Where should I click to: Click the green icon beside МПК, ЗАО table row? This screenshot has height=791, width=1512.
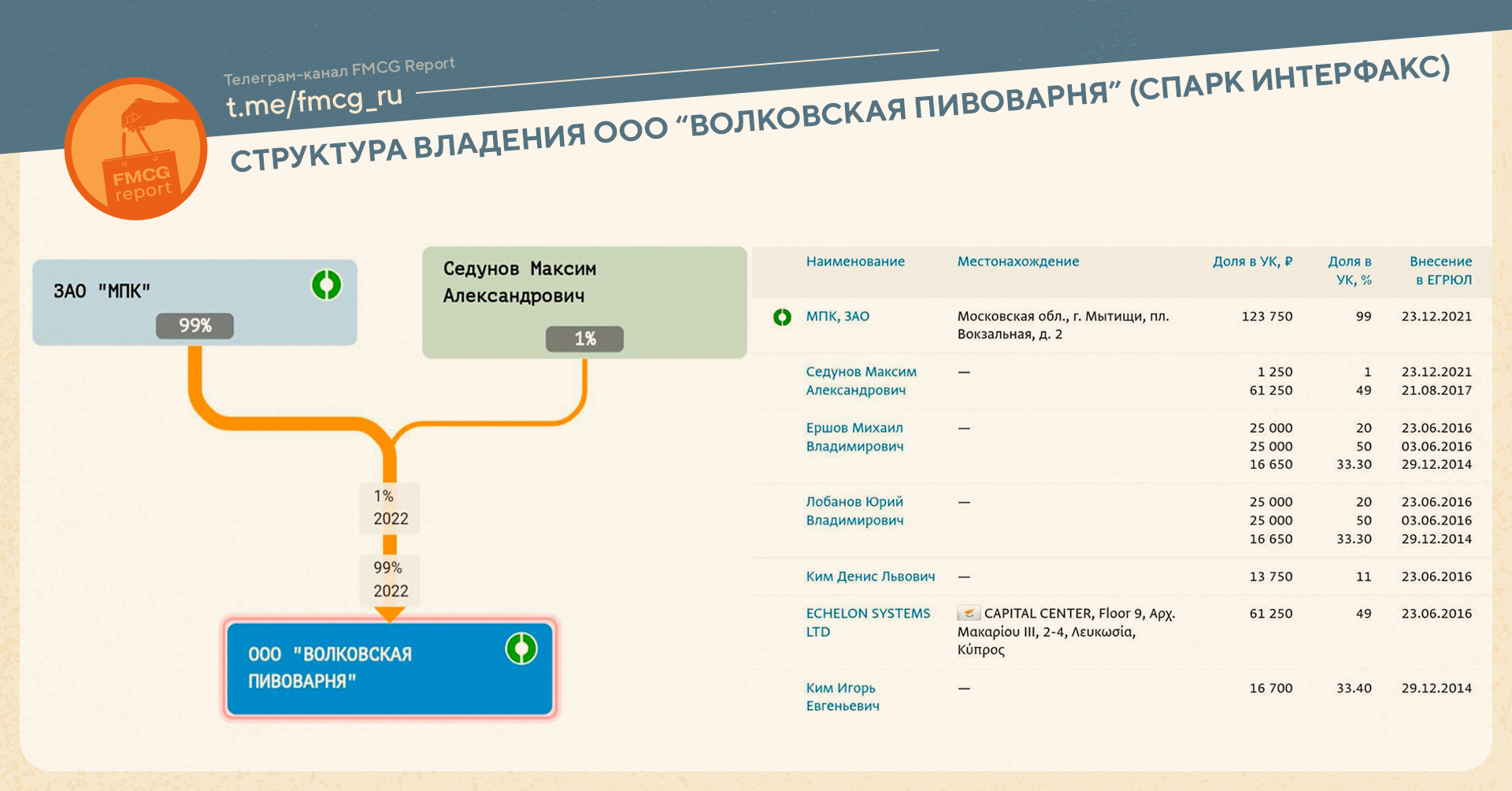(782, 317)
